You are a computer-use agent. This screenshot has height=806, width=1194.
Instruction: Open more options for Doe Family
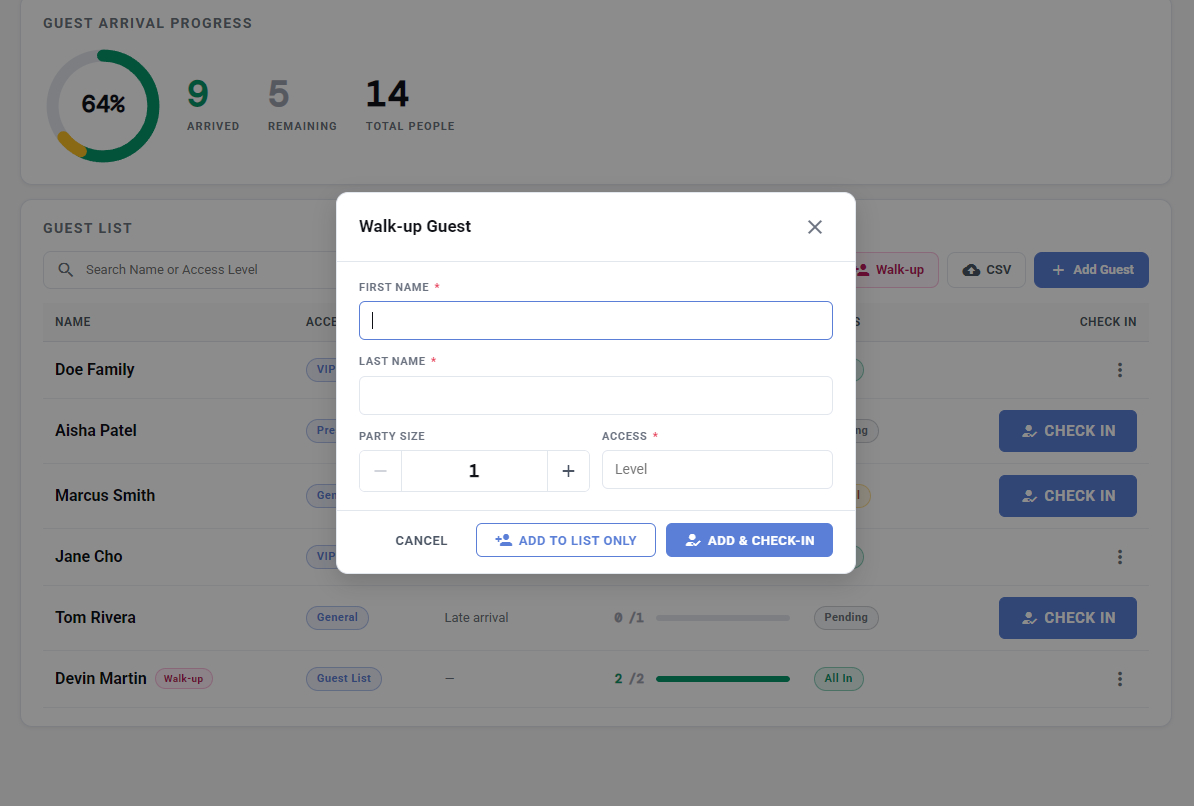(1119, 369)
